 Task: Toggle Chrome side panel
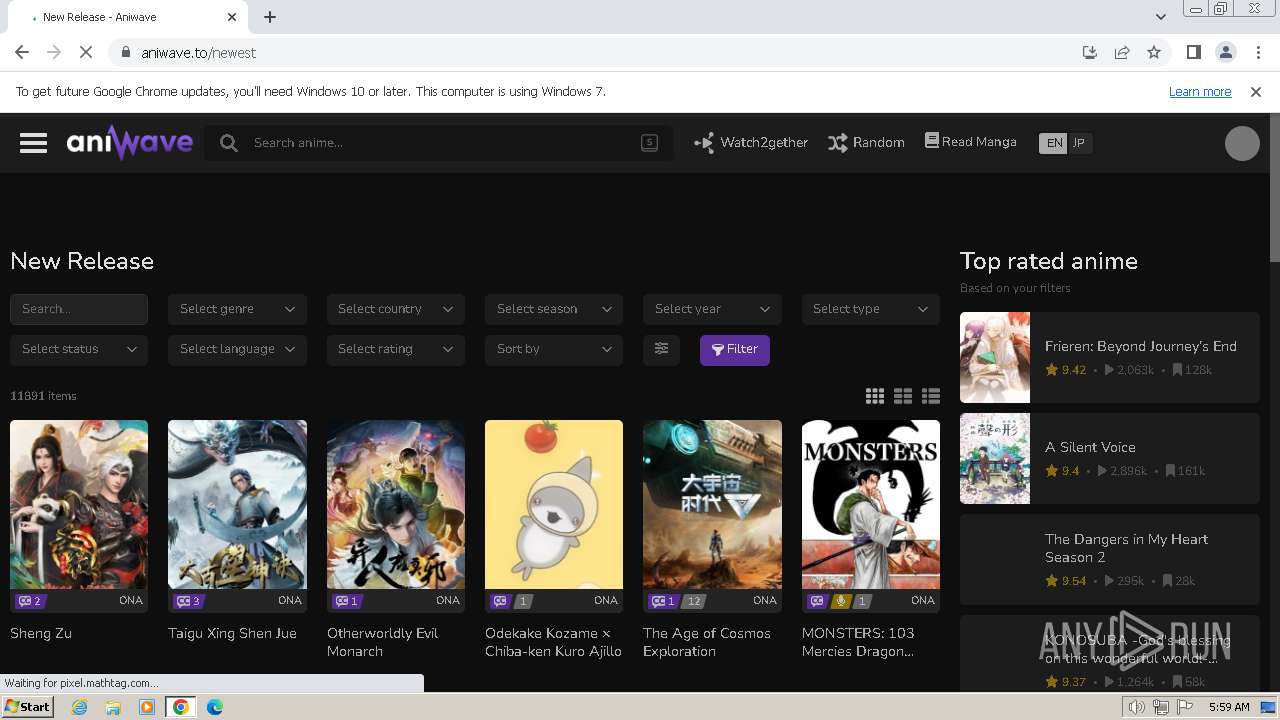(x=1194, y=53)
